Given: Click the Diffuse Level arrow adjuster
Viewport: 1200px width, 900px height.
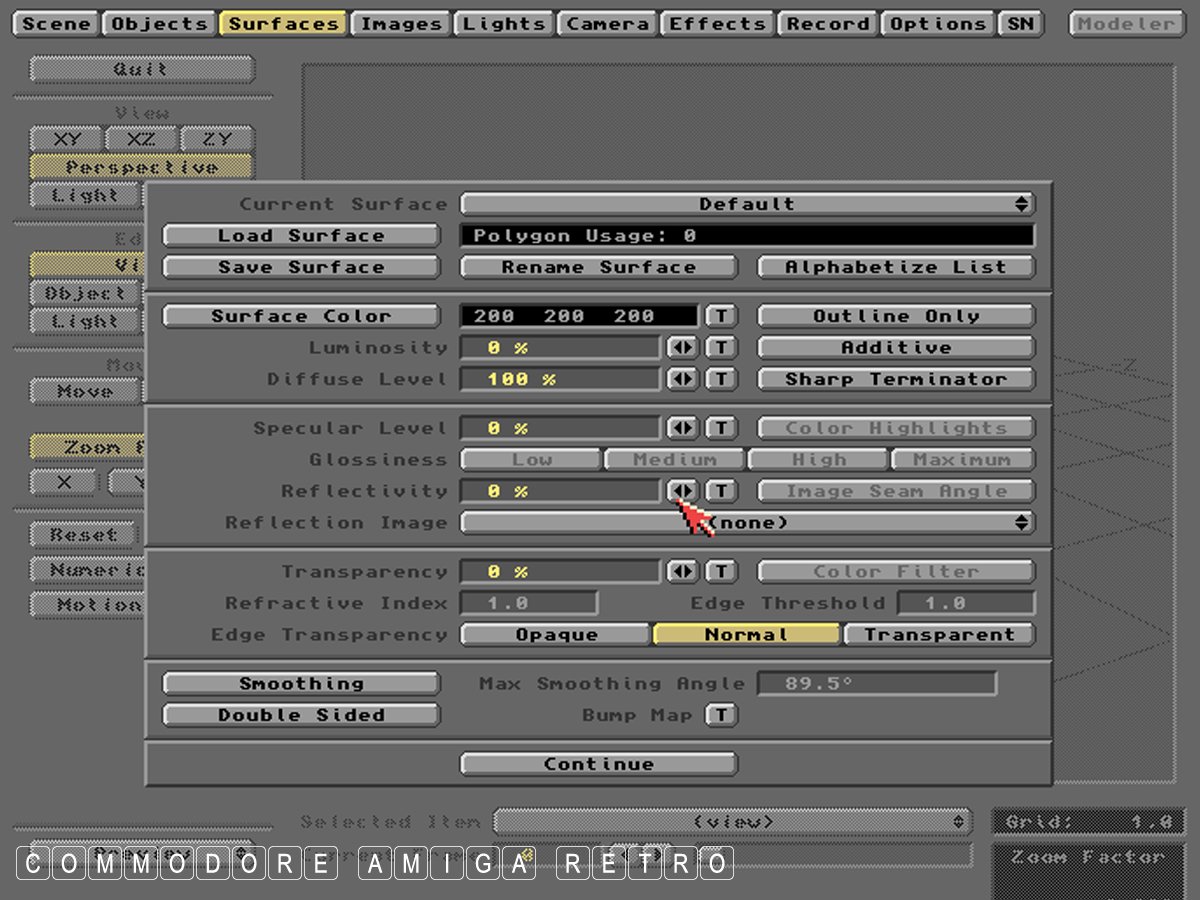Looking at the screenshot, I should pos(682,379).
